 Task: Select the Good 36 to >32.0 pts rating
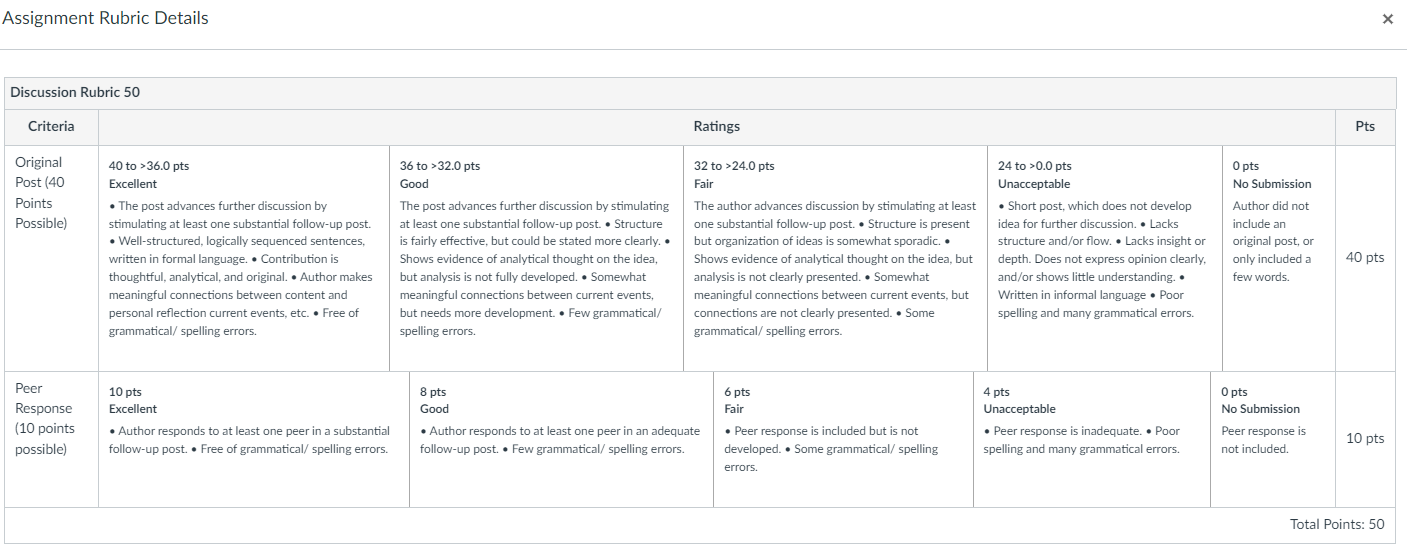coord(536,258)
